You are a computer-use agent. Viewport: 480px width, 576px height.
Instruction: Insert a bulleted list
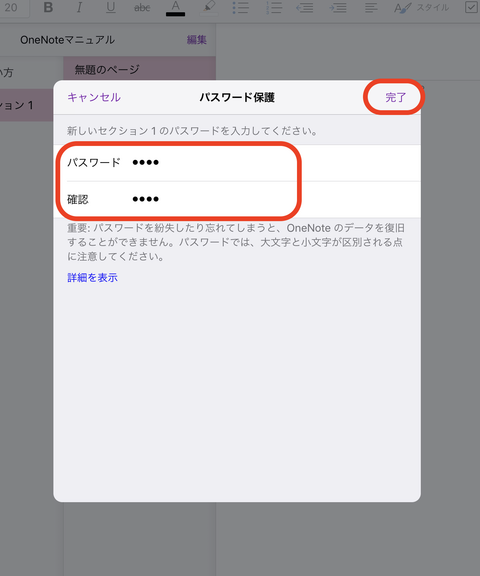coord(241,8)
